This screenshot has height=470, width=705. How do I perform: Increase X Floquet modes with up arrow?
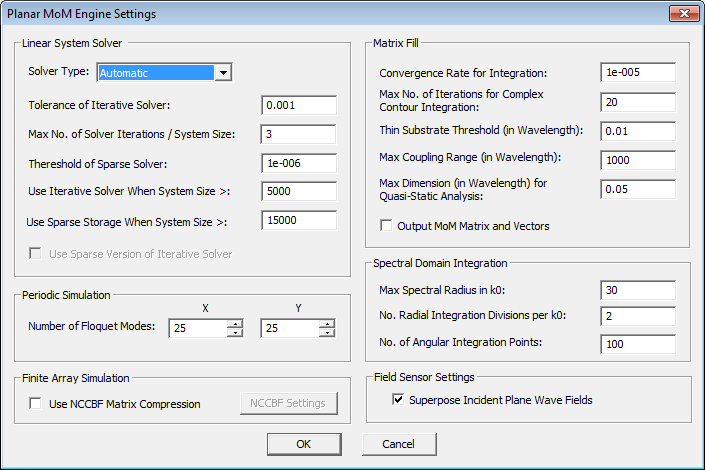(x=234, y=323)
